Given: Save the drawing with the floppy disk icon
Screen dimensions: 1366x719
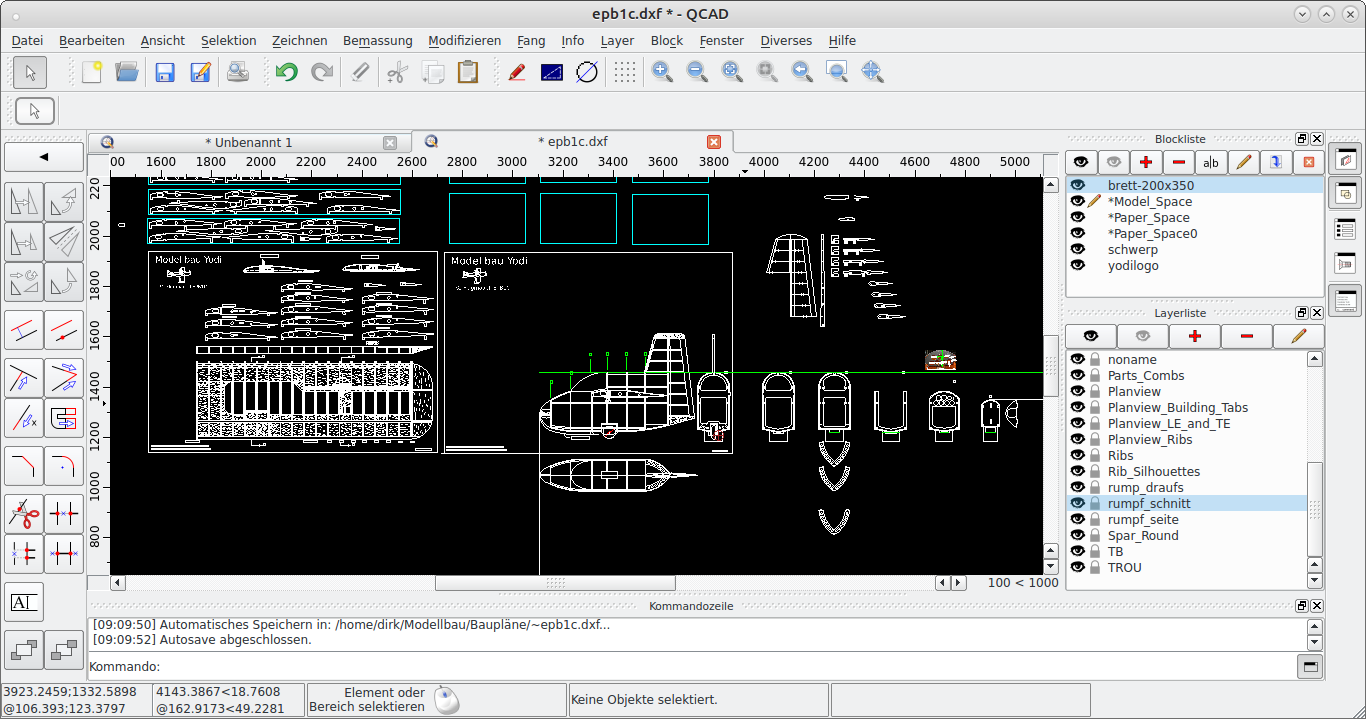Looking at the screenshot, I should point(165,72).
